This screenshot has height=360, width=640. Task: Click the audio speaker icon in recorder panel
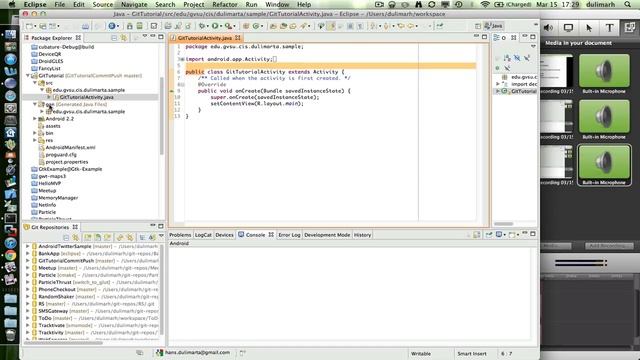[548, 28]
